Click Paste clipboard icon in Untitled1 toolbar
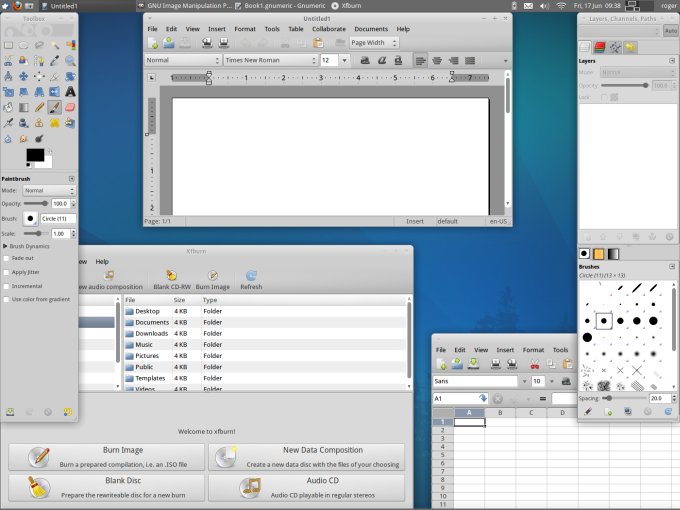The image size is (680, 510). 318,43
